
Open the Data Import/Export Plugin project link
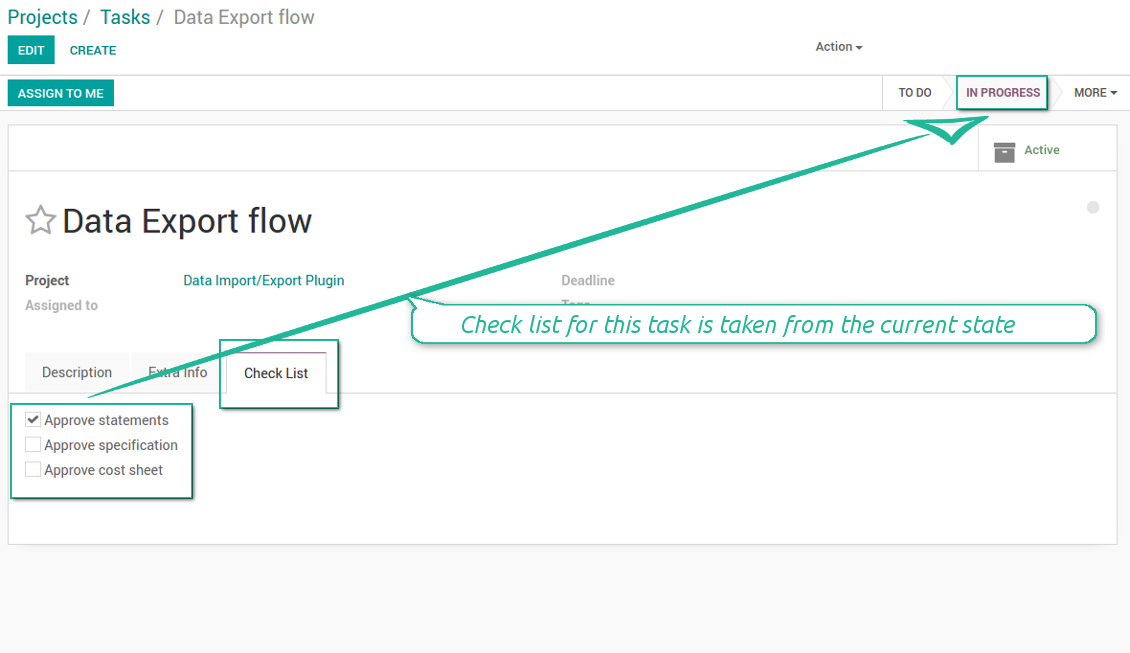[x=264, y=281]
